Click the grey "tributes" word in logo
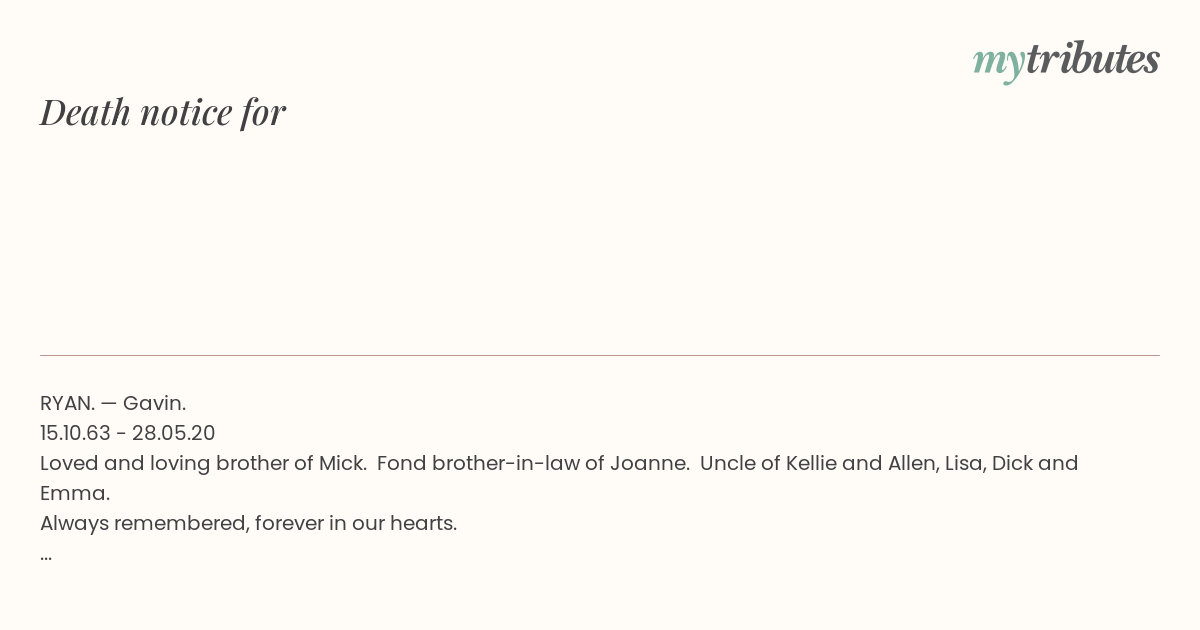Image resolution: width=1200 pixels, height=630 pixels. point(1093,58)
